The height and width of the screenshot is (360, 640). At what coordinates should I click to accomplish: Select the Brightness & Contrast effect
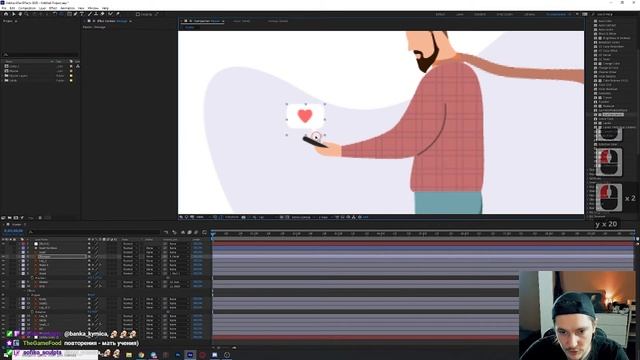tap(616, 38)
